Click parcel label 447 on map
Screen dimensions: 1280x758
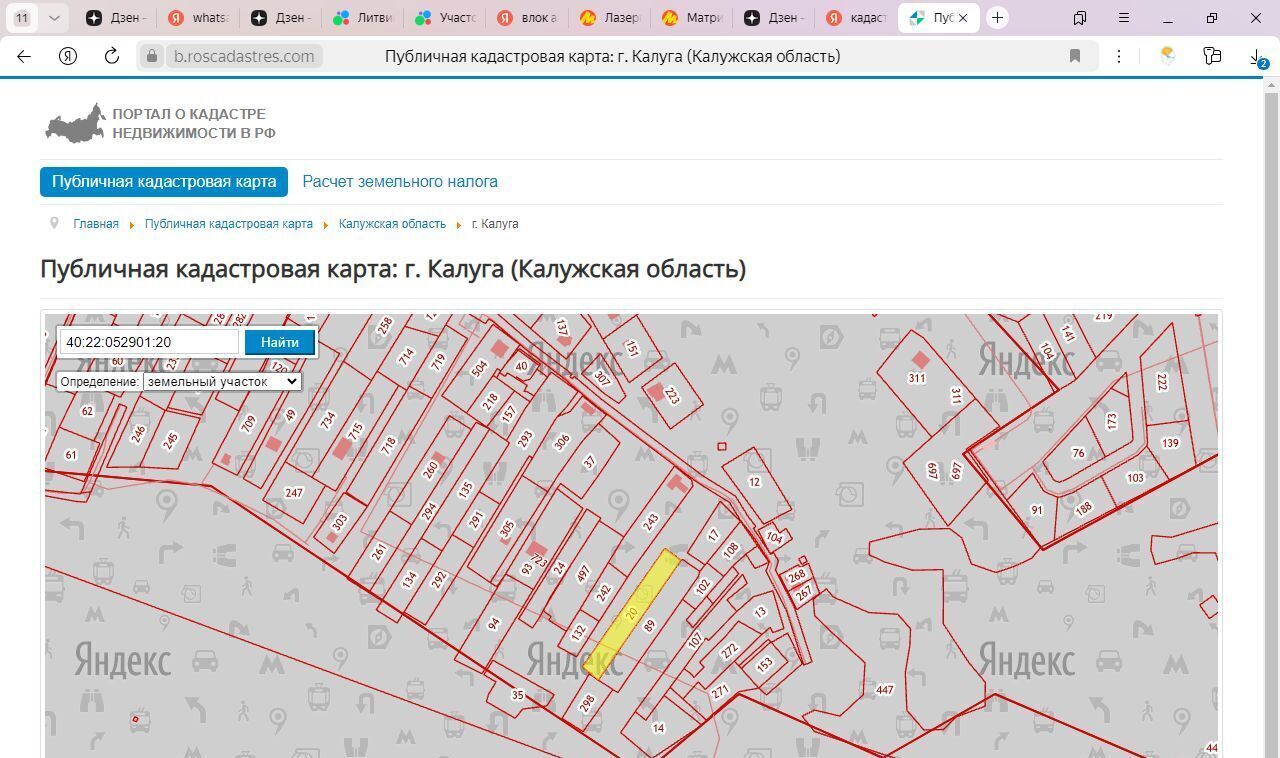(x=884, y=690)
